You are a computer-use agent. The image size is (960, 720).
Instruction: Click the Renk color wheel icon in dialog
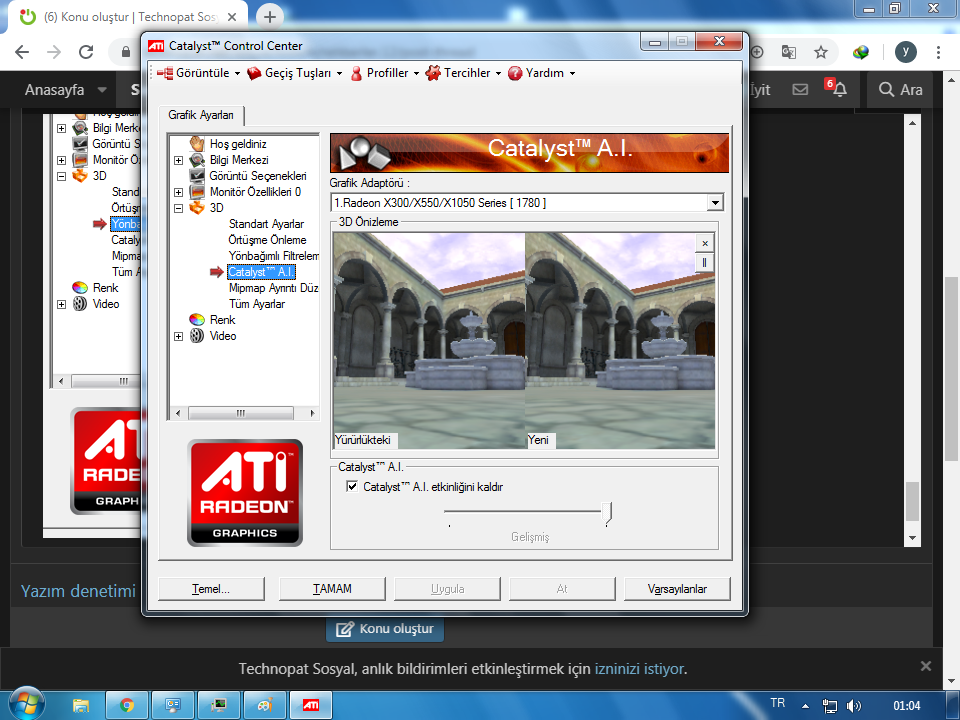tap(197, 320)
